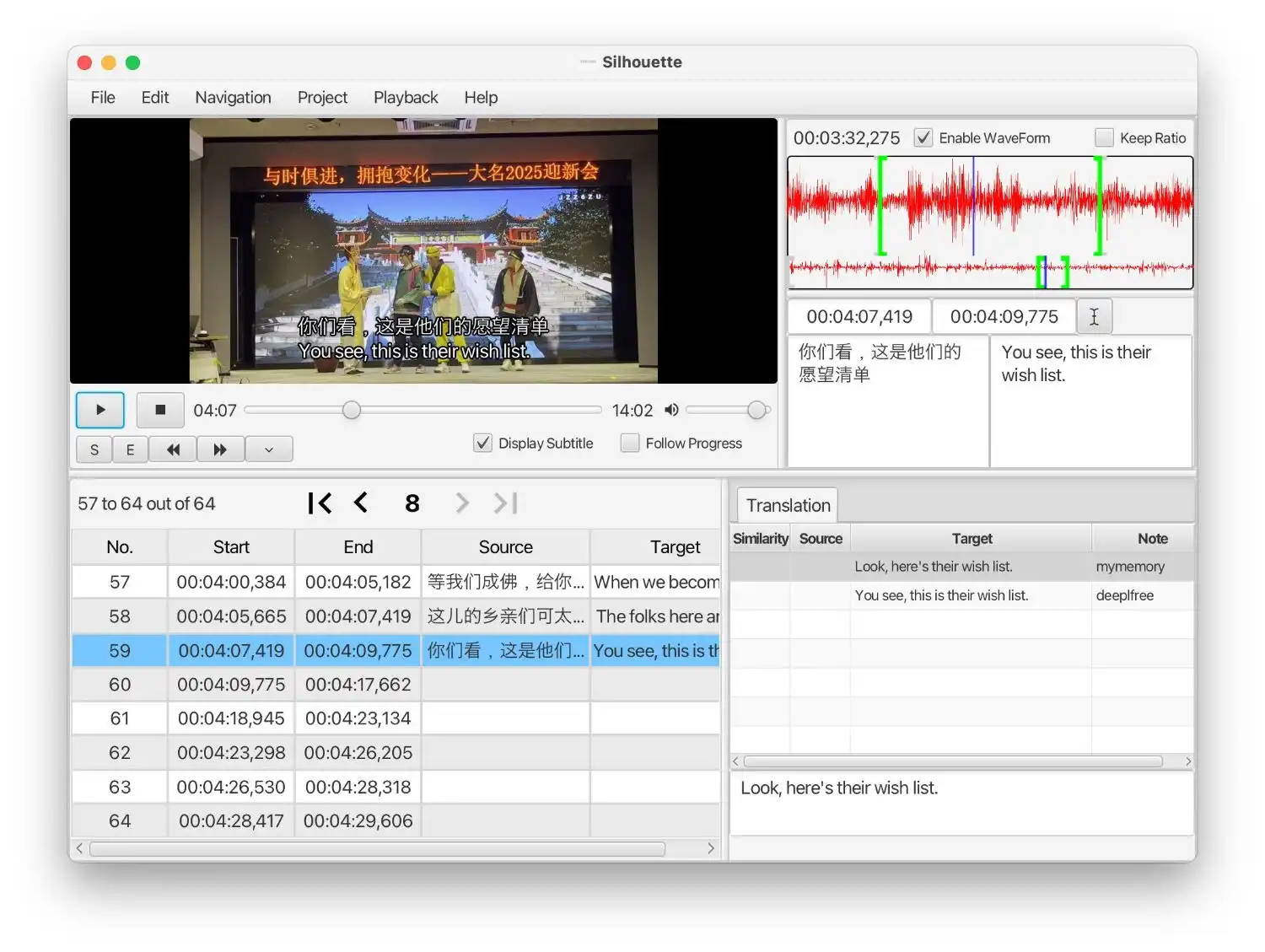Click the end time field 00:04:09,775

tap(1004, 316)
